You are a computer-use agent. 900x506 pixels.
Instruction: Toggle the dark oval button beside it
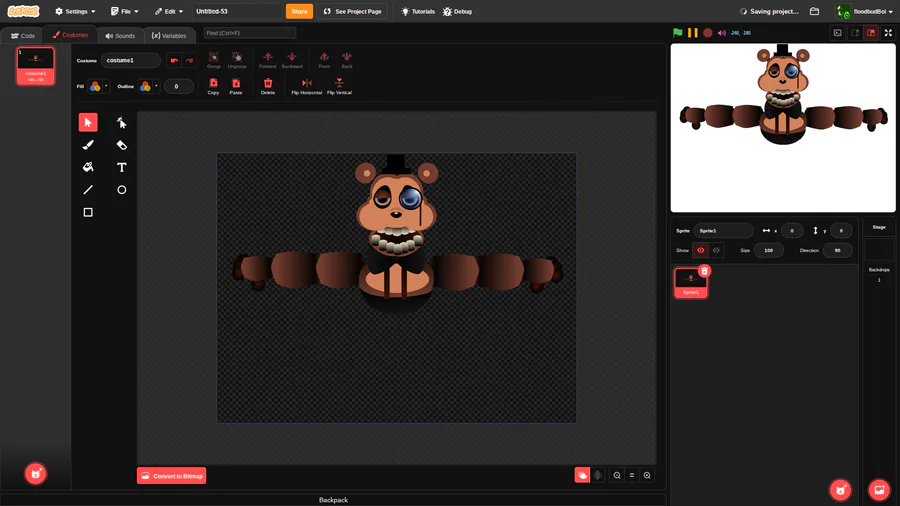coord(598,475)
